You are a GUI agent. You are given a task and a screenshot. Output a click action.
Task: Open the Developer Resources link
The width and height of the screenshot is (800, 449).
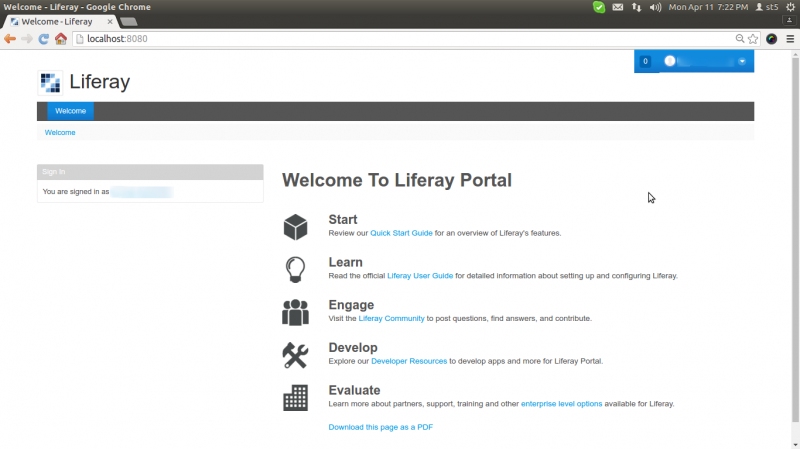pyautogui.click(x=409, y=361)
